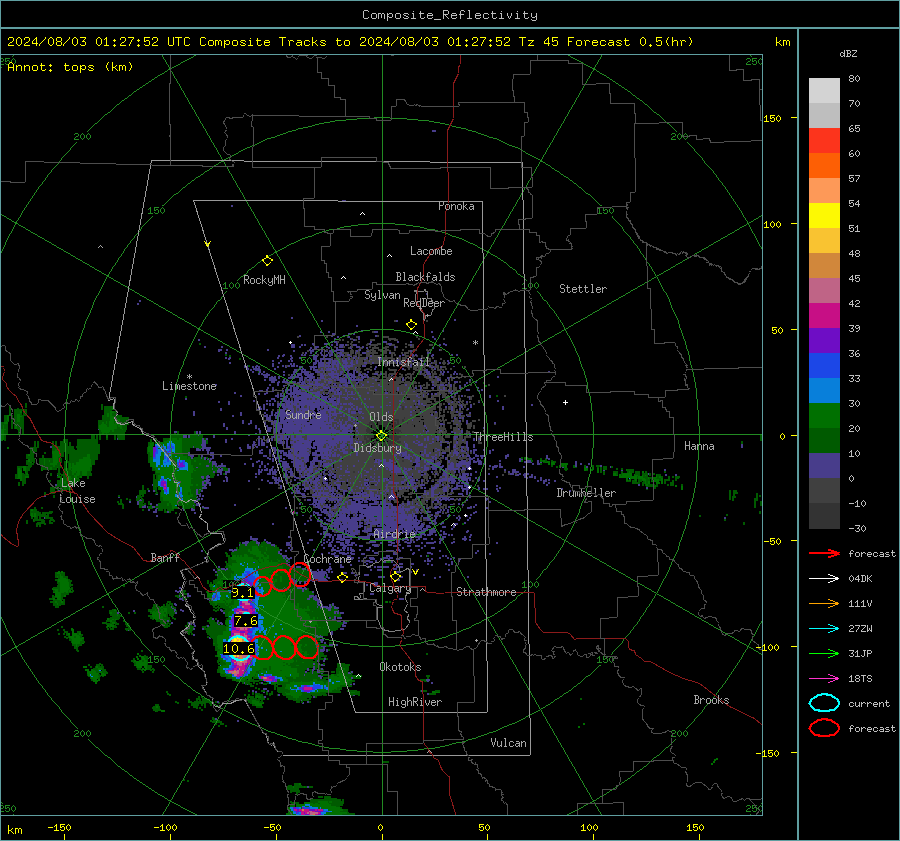This screenshot has width=900, height=841.
Task: Click the timestamp forecast header text
Action: 350,42
